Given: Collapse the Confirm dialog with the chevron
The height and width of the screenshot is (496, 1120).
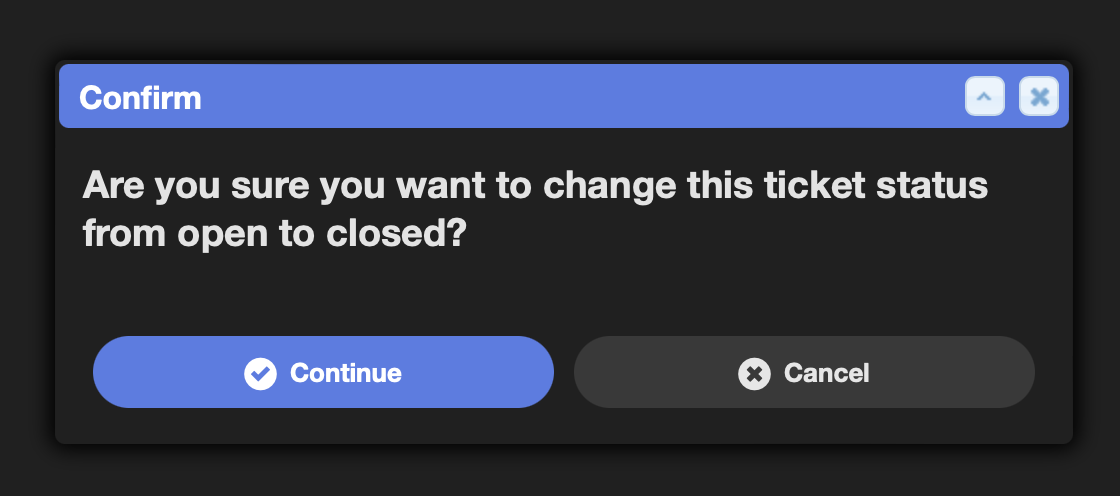Looking at the screenshot, I should (984, 96).
